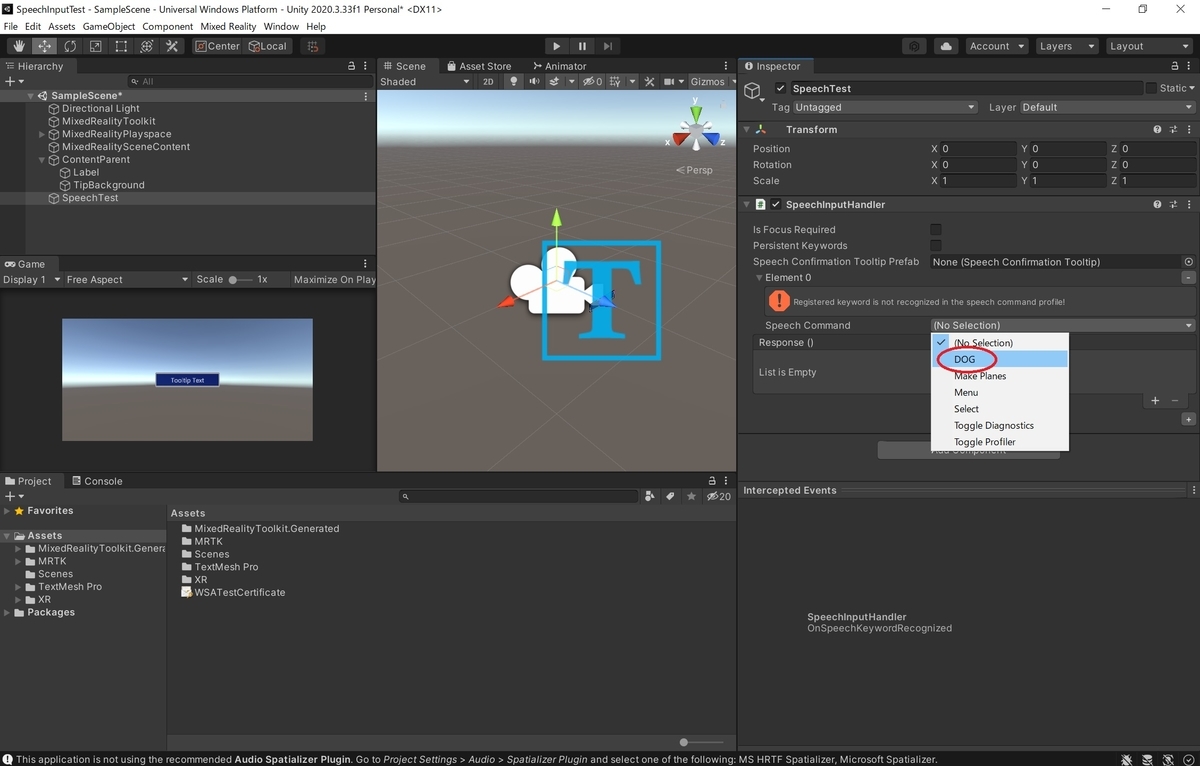
Task: Open Transform preset settings icon
Action: tap(1172, 130)
